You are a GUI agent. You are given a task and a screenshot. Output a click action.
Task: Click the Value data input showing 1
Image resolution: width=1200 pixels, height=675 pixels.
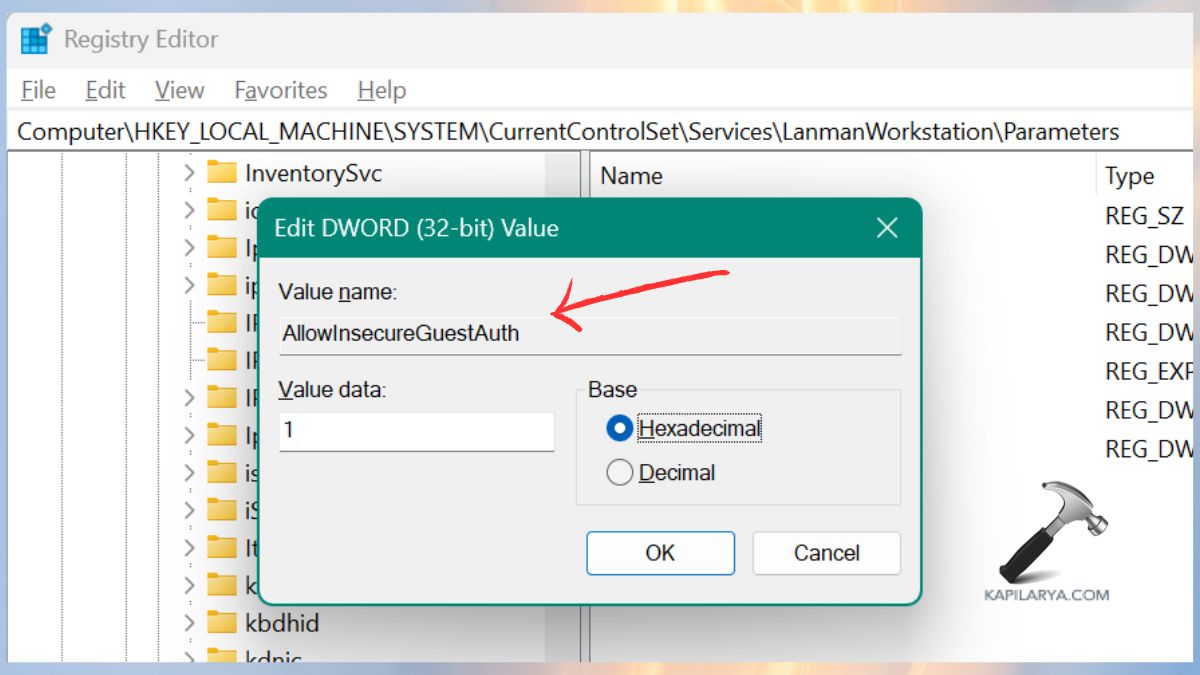tap(416, 431)
